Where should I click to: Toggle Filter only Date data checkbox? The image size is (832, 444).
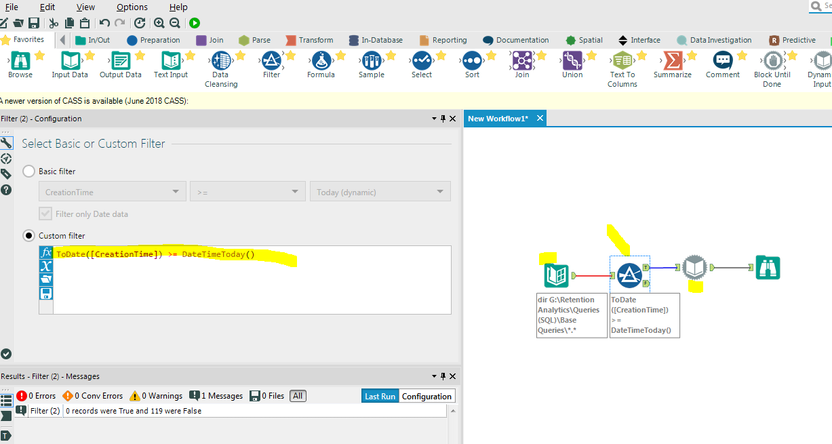[x=46, y=214]
